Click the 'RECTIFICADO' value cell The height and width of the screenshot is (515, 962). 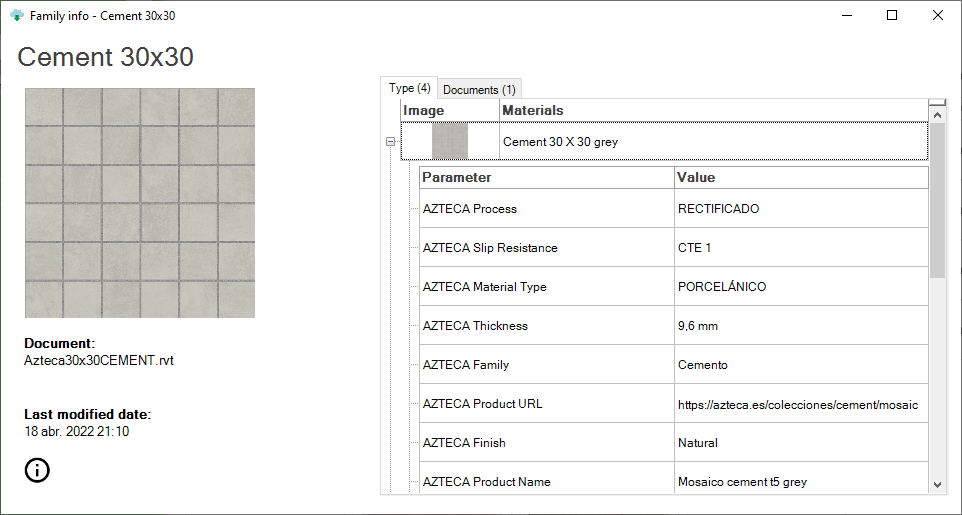pos(801,209)
